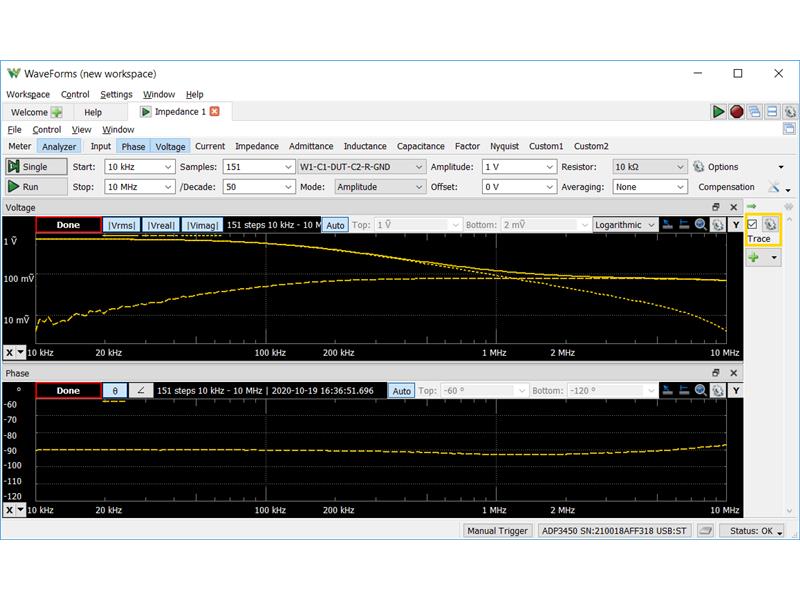
Task: Click the undock window icon below the gear
Action: coord(789,129)
